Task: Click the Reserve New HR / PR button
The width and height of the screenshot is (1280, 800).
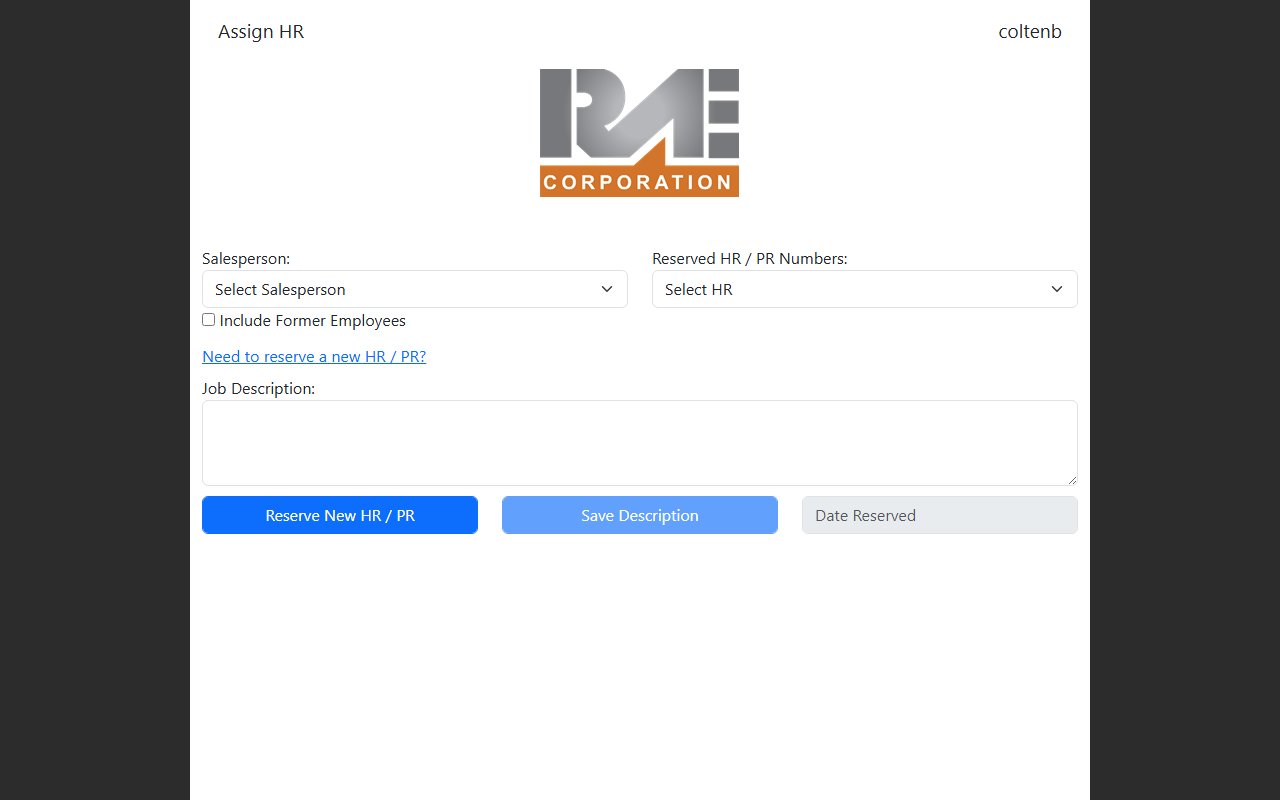Action: pyautogui.click(x=340, y=515)
